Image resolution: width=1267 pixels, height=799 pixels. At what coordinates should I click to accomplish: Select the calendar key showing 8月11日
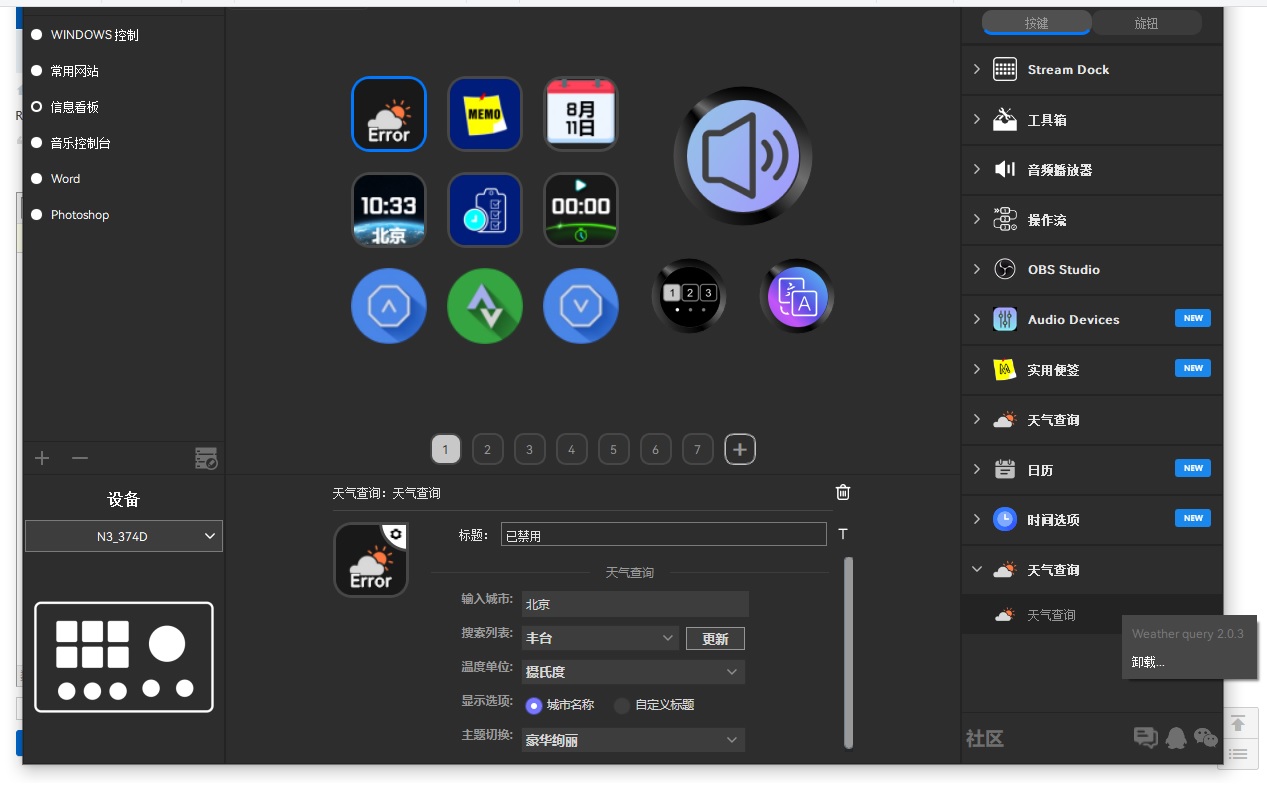pos(581,114)
